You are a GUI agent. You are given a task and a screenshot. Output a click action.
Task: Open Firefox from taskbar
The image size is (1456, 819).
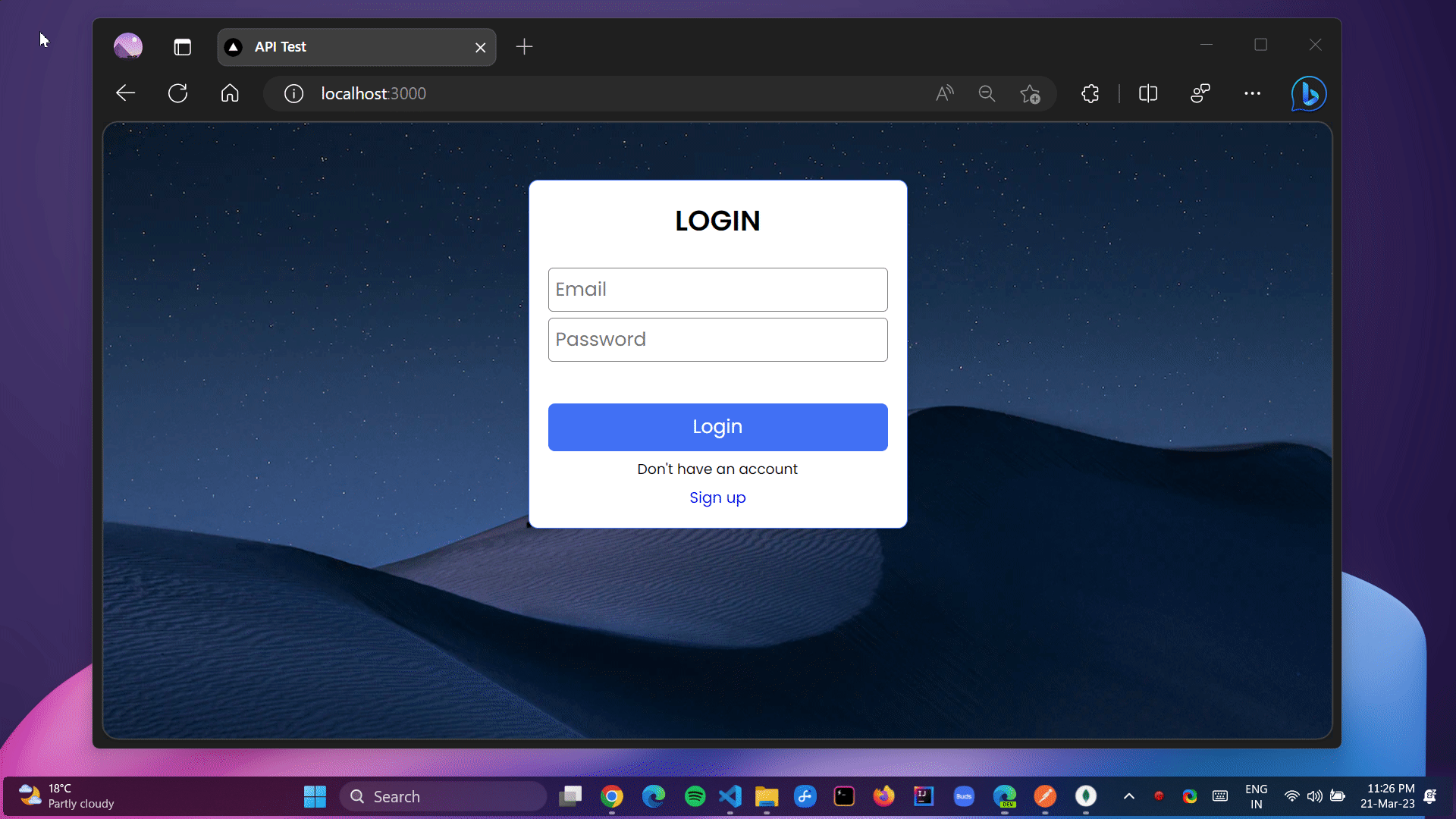point(883,796)
